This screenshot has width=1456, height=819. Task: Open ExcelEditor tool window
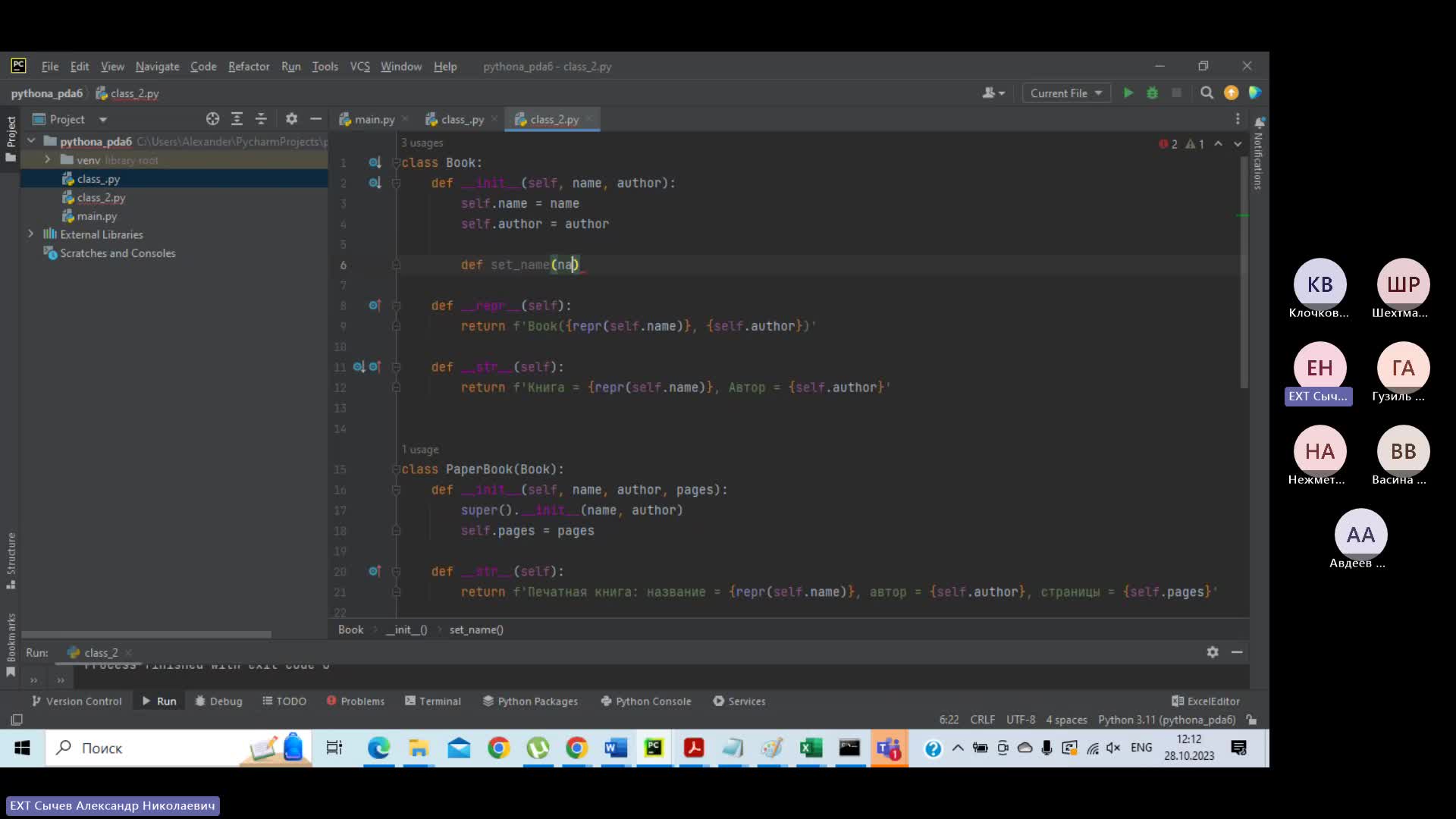tap(1206, 701)
